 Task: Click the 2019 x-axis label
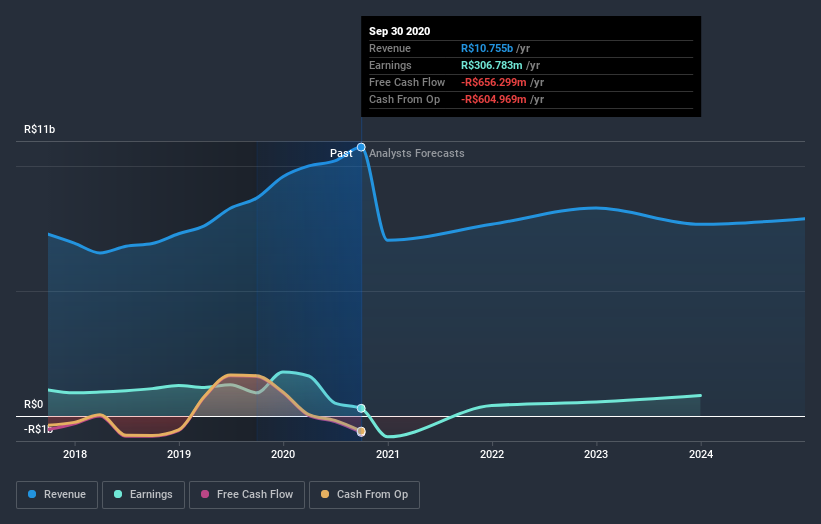point(179,454)
